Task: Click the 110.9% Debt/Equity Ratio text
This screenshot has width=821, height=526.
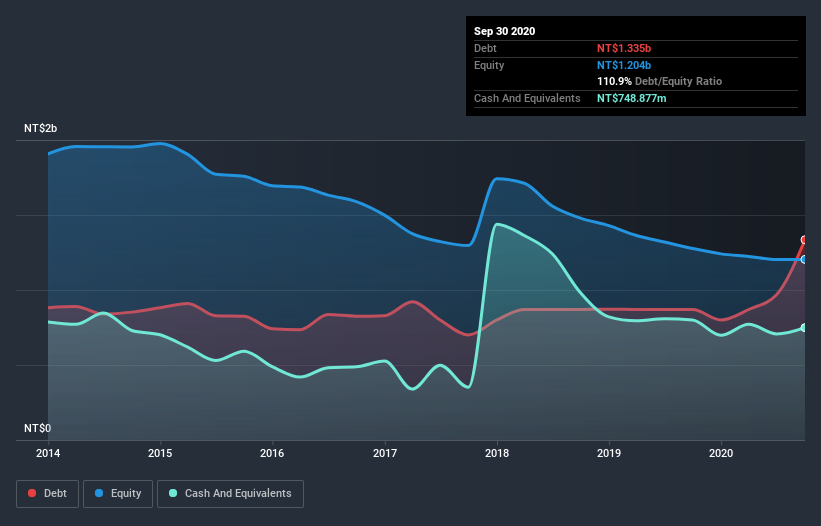Action: tap(660, 82)
